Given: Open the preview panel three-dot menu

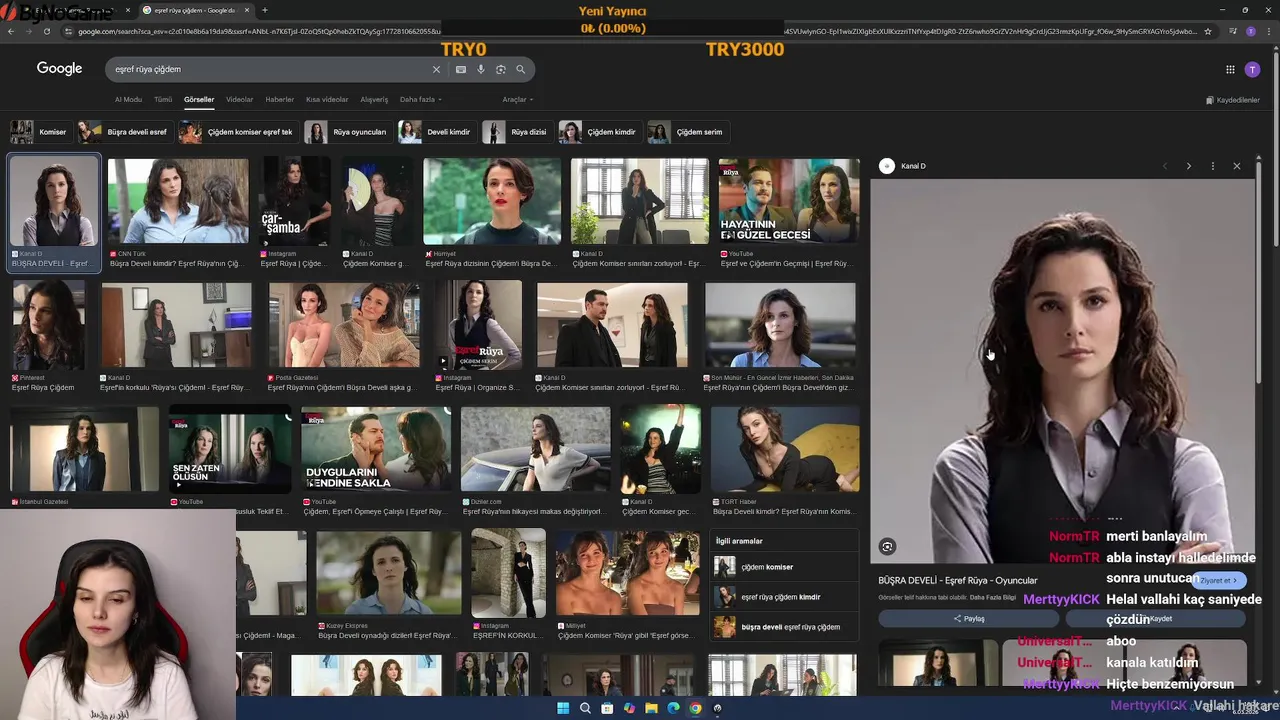Looking at the screenshot, I should point(1212,166).
